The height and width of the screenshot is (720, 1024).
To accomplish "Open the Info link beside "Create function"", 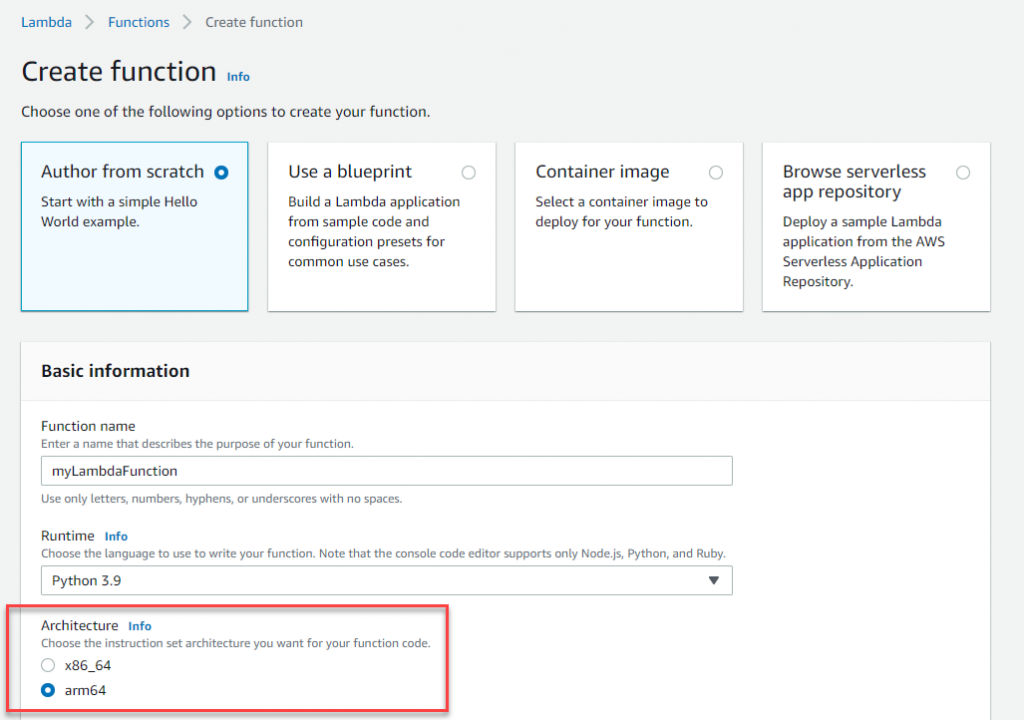I will tap(238, 77).
